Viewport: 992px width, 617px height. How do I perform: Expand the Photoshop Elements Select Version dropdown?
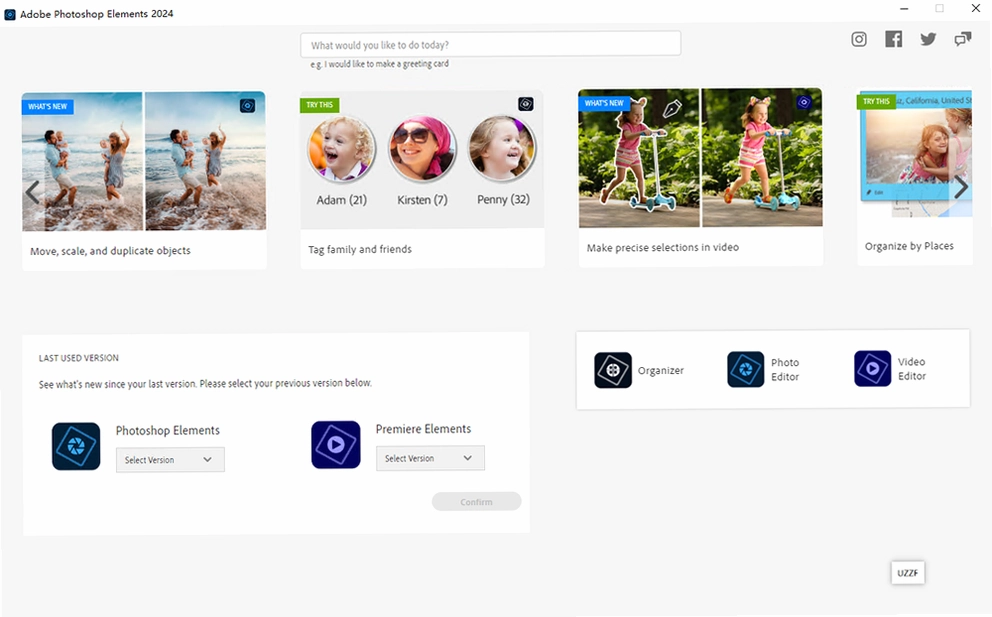click(x=170, y=460)
